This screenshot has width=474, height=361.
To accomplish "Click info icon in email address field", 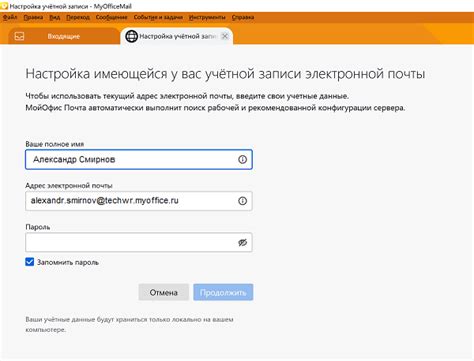I will click(x=242, y=201).
